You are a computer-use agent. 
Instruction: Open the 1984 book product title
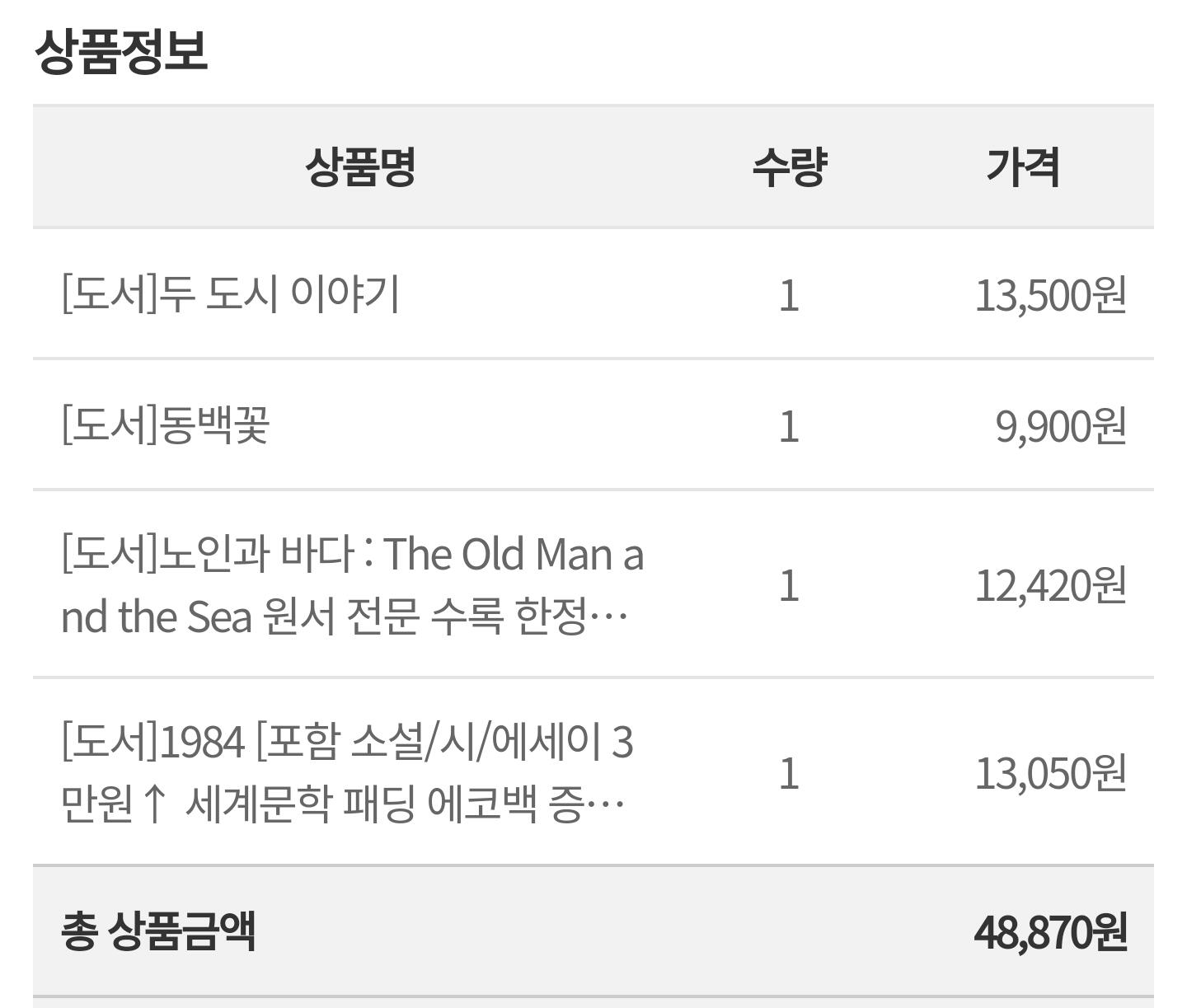pyautogui.click(x=347, y=742)
